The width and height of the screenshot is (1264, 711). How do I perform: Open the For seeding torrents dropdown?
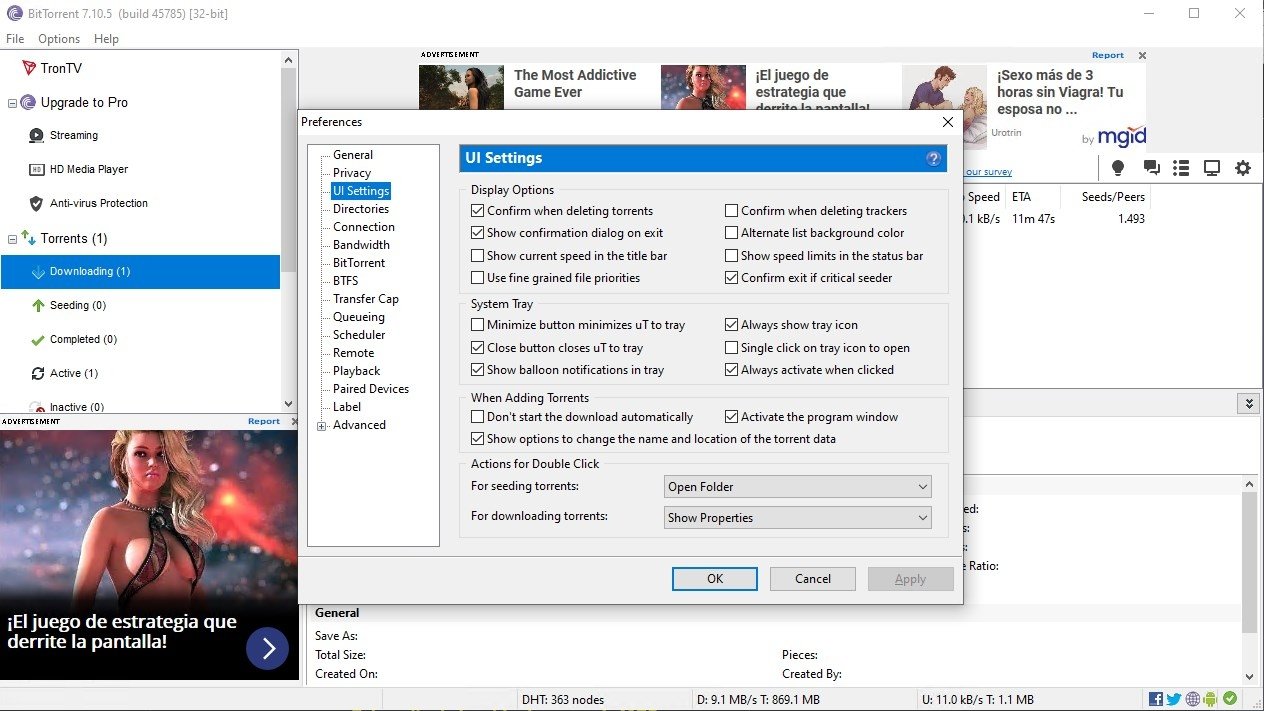click(798, 487)
